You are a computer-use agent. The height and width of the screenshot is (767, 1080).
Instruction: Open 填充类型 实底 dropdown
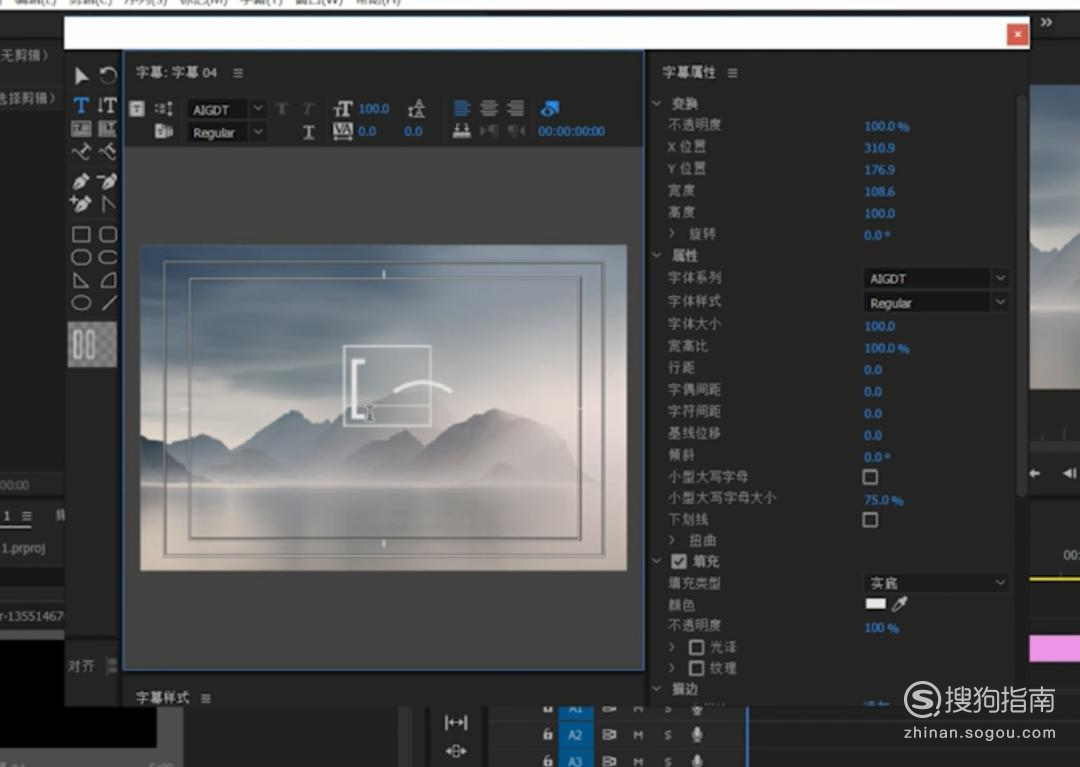[x=935, y=582]
